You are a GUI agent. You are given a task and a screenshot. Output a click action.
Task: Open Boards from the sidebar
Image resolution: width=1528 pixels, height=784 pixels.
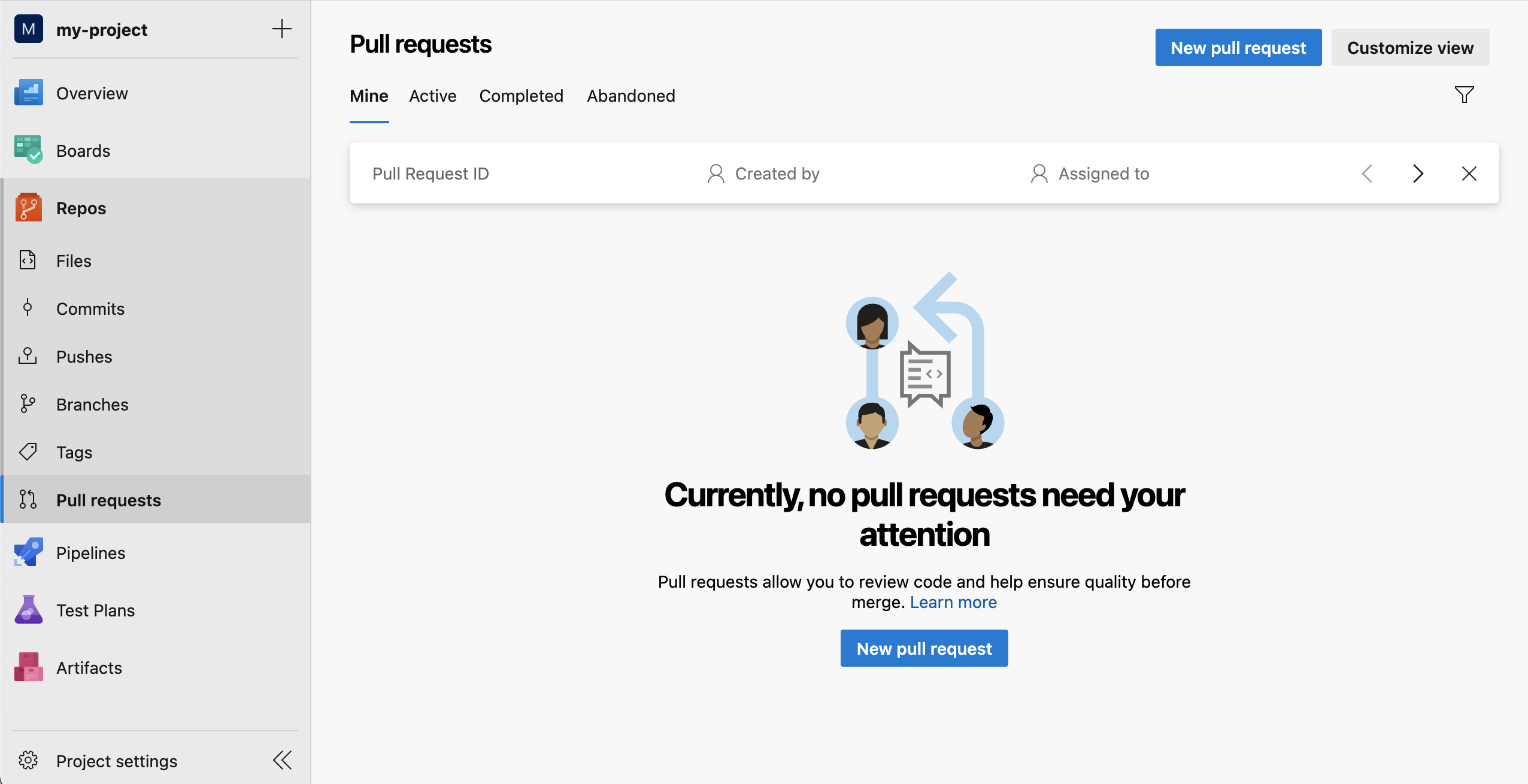click(83, 151)
